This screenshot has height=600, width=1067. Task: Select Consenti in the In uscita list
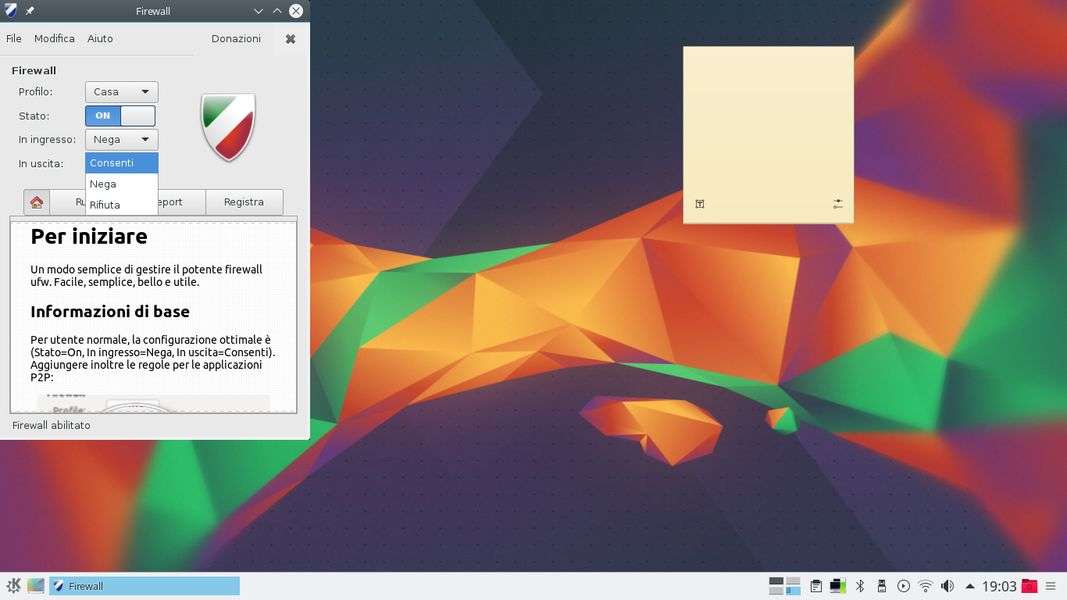click(122, 163)
